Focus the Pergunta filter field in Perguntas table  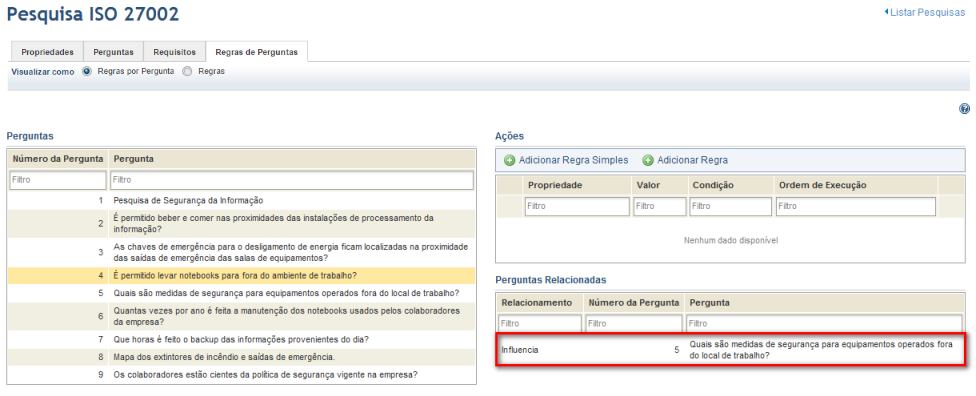point(292,180)
